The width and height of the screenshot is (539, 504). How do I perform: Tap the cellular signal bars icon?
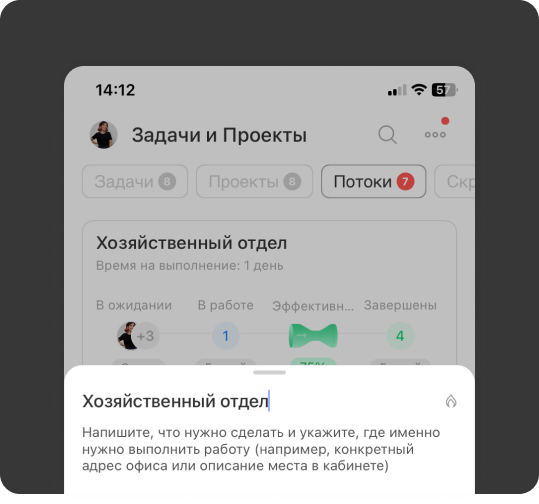pyautogui.click(x=397, y=90)
